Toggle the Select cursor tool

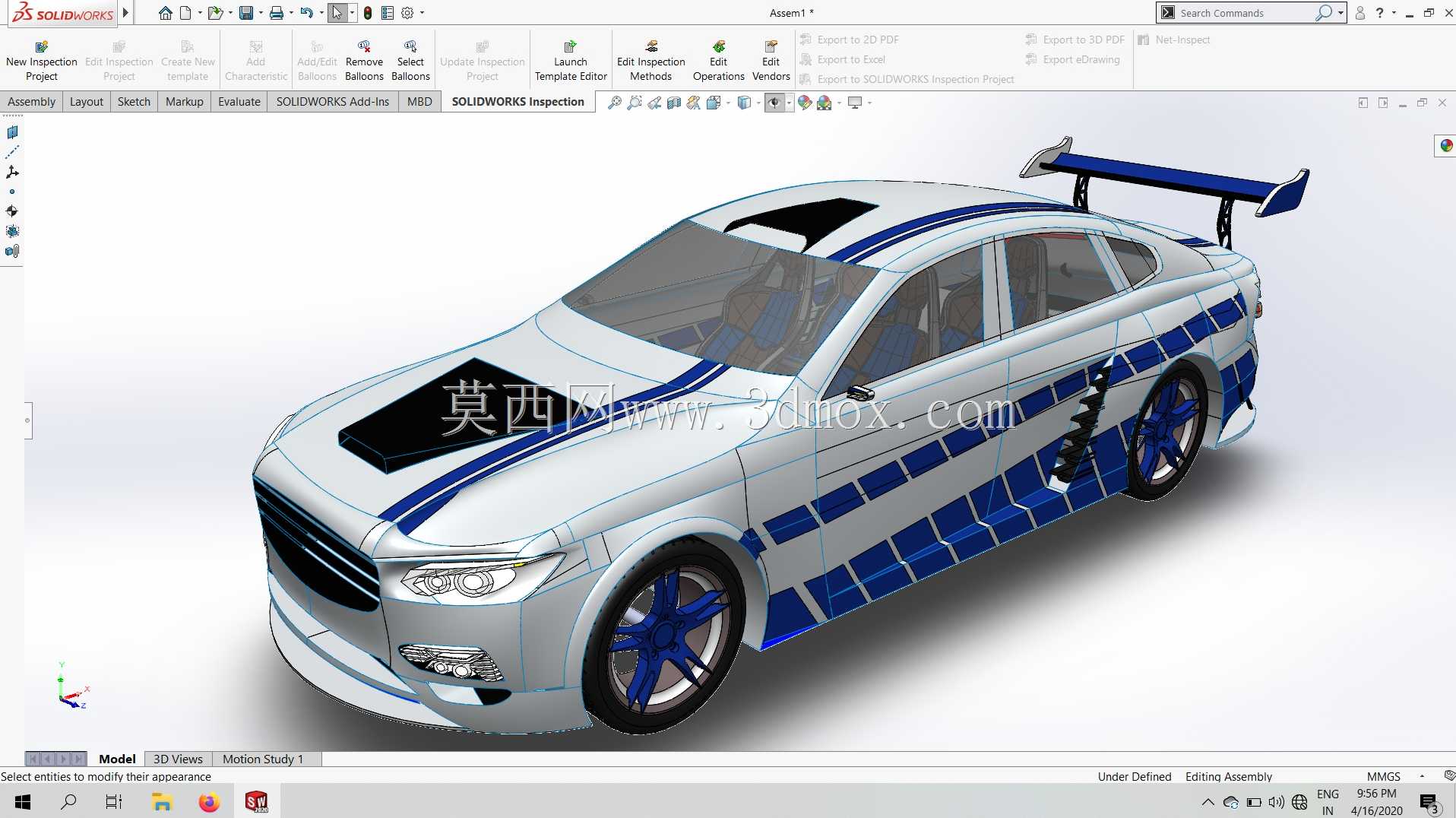337,13
